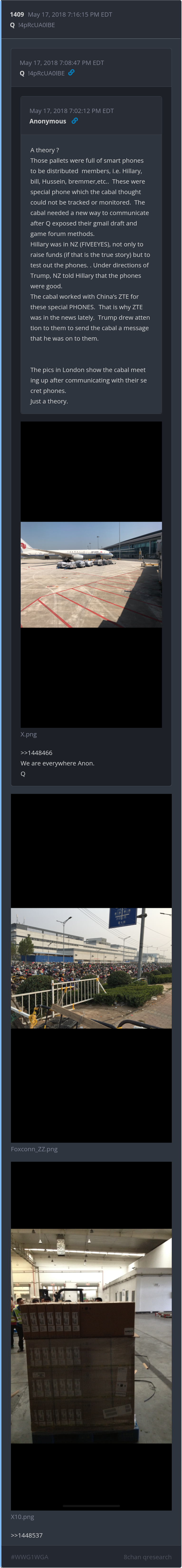Open the Foxconn crowd image
Image resolution: width=182 pixels, height=1568 pixels.
click(91, 968)
